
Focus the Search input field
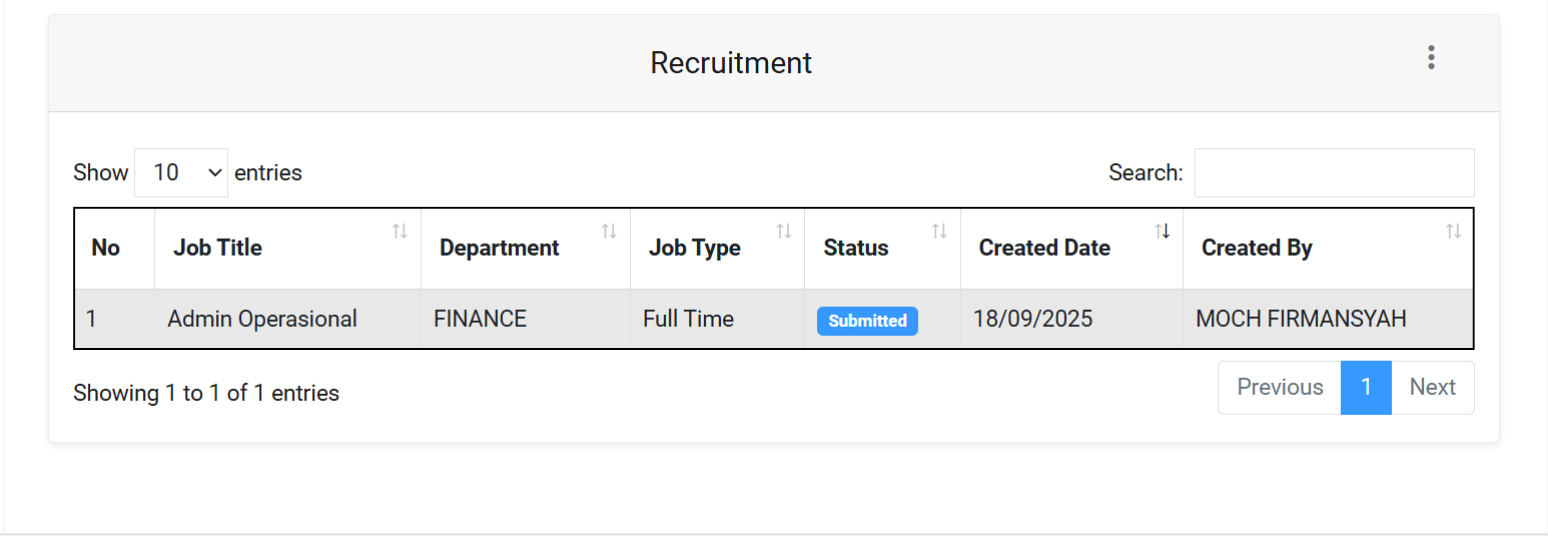point(1333,173)
